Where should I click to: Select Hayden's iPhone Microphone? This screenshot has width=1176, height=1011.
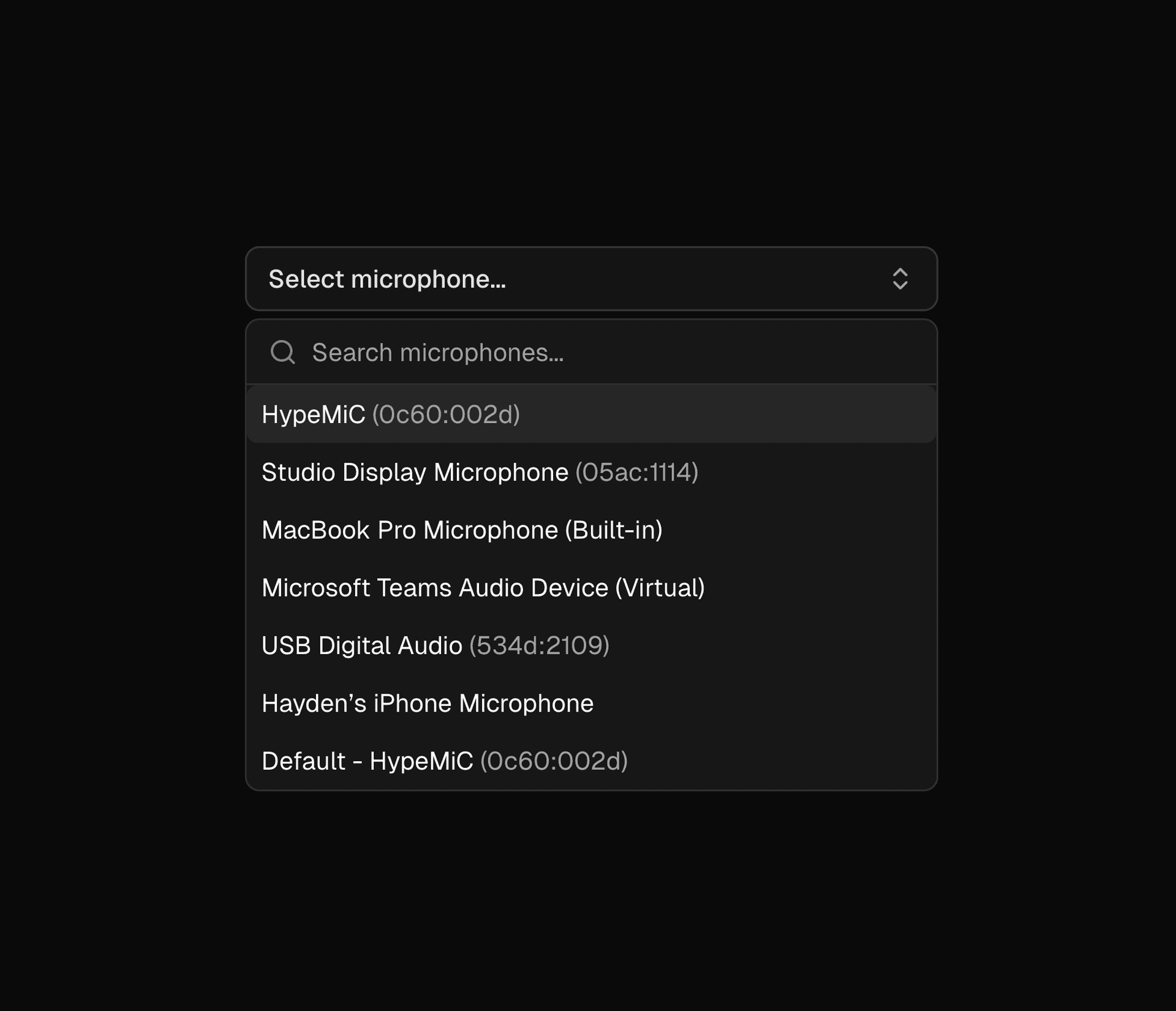pos(427,704)
